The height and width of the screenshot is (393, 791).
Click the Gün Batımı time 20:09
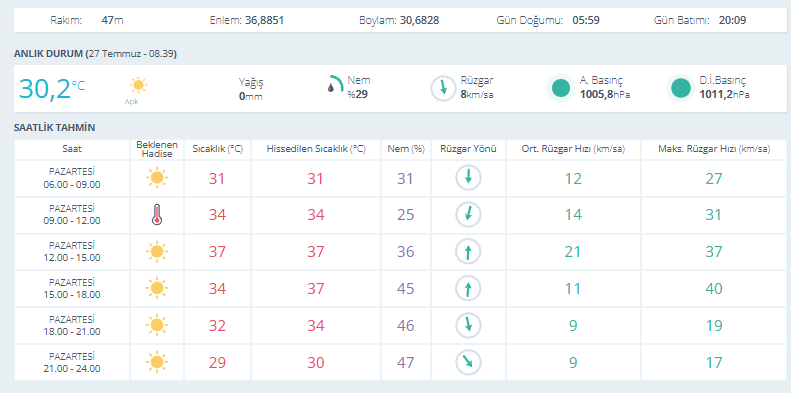[x=733, y=21]
